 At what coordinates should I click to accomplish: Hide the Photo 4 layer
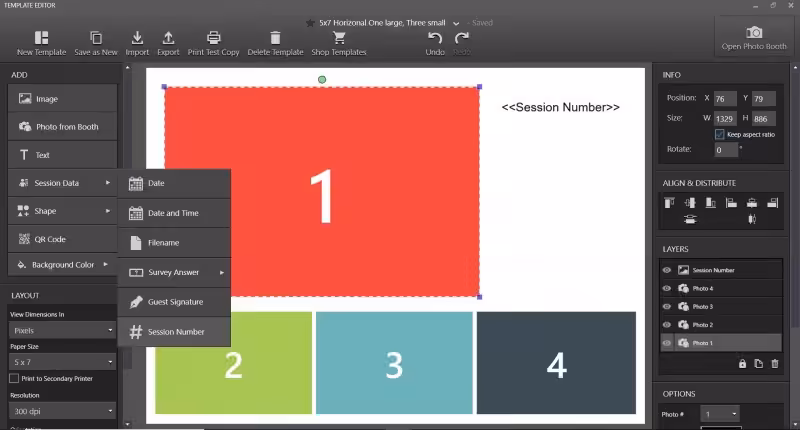[667, 288]
